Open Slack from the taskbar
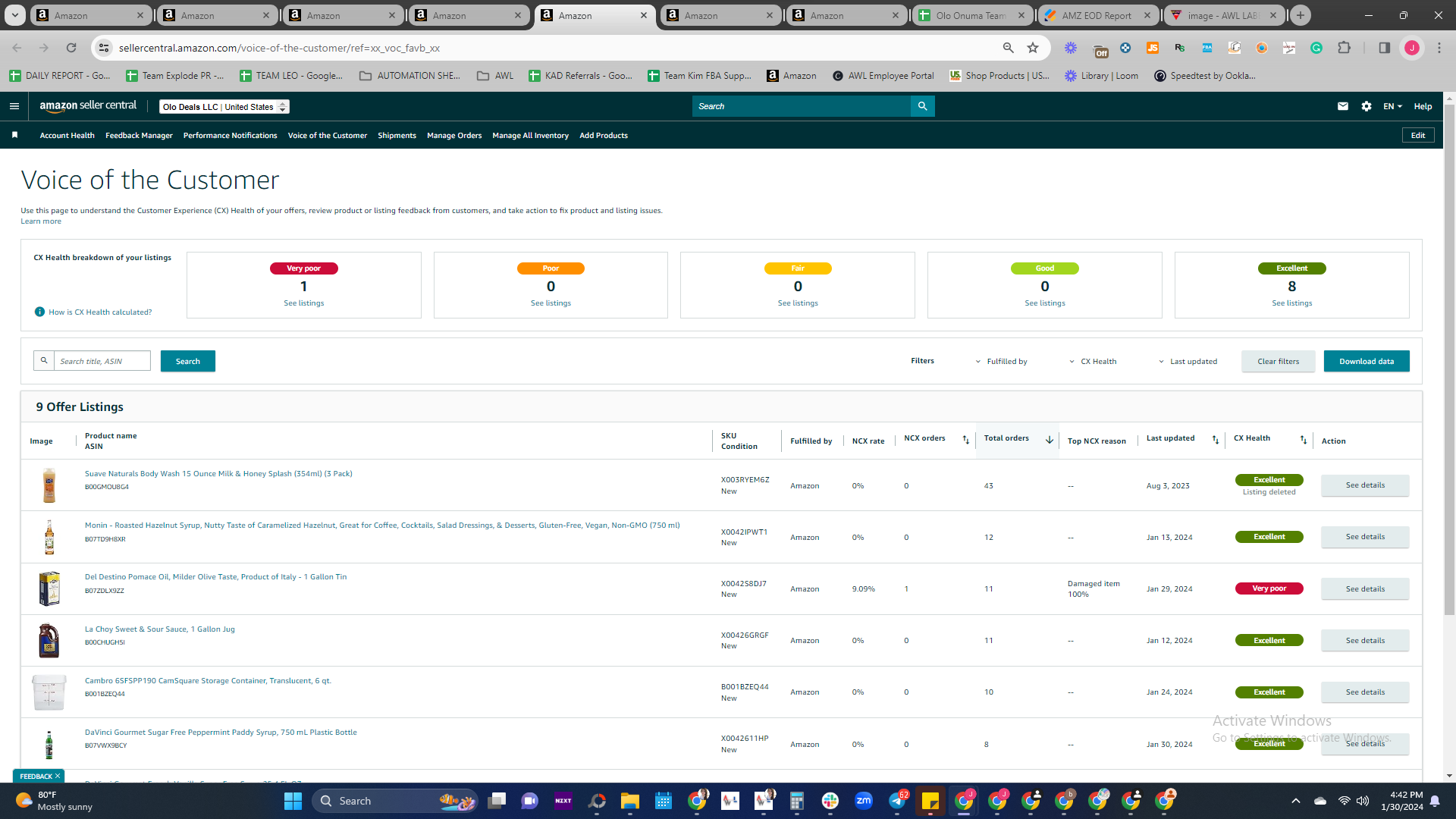Screen dimensions: 1456x819 tap(830, 801)
